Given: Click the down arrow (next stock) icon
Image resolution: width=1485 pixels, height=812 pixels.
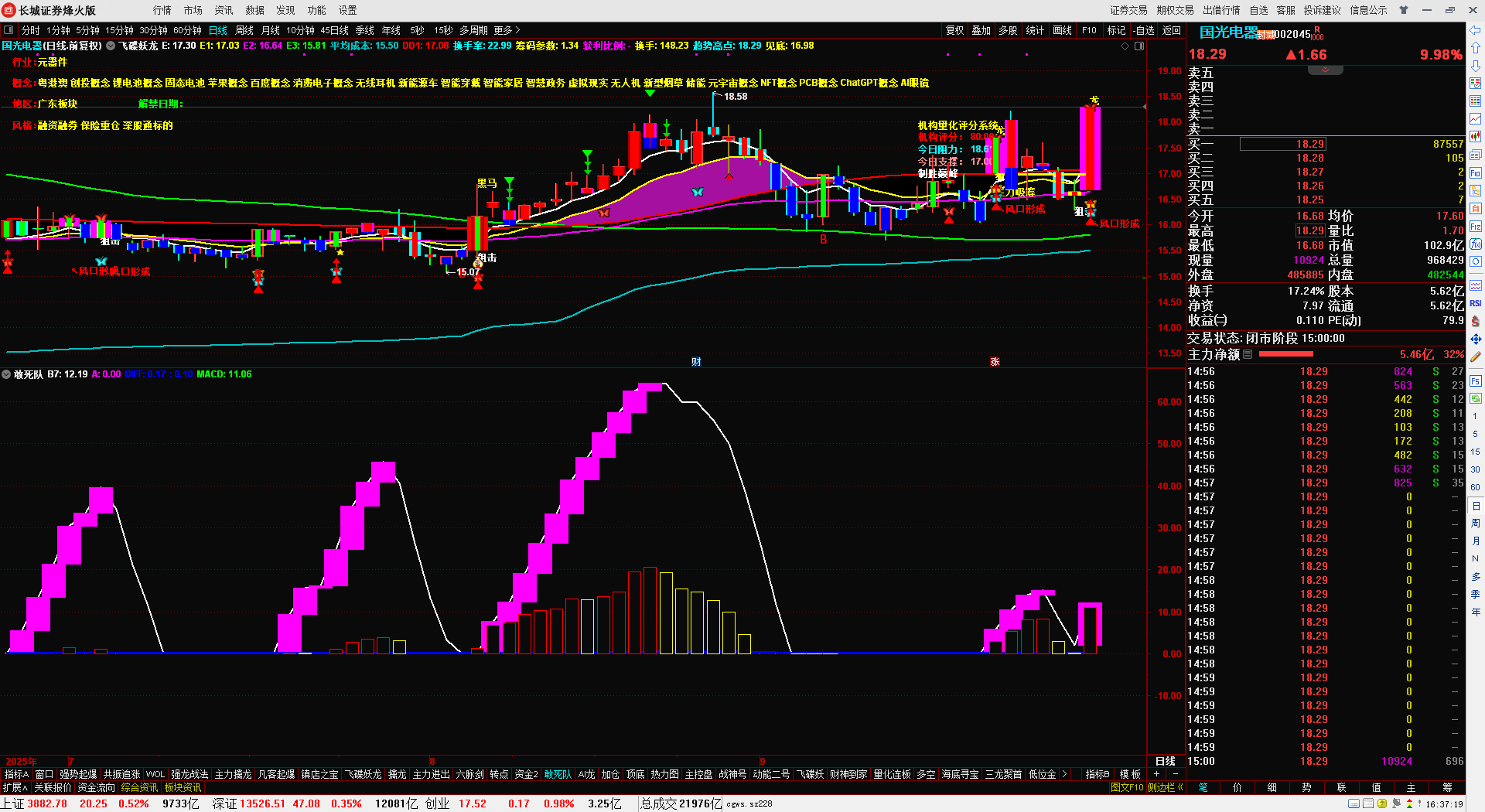Looking at the screenshot, I should [x=1476, y=65].
